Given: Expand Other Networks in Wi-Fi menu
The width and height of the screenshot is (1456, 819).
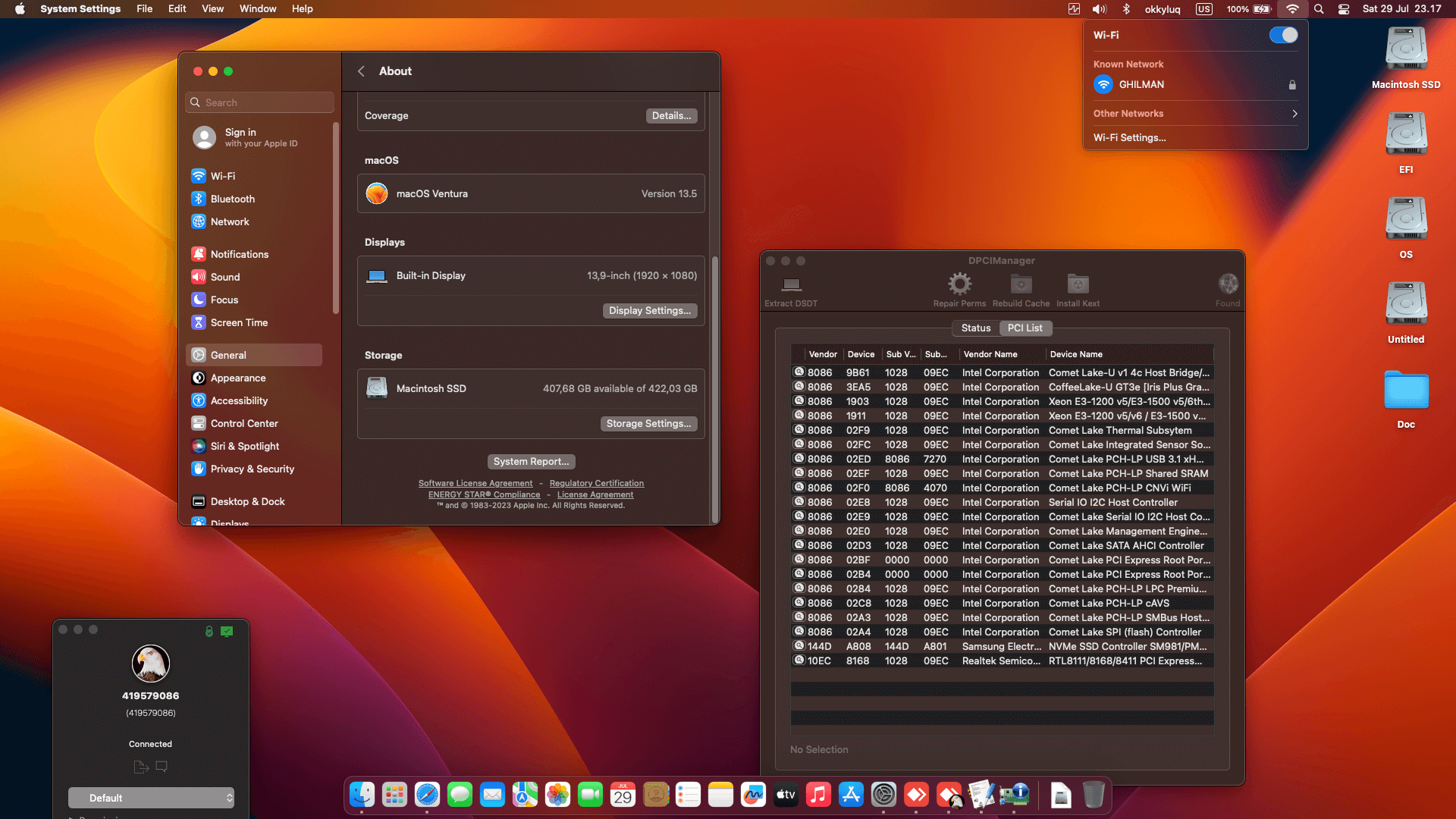Looking at the screenshot, I should coord(1195,114).
